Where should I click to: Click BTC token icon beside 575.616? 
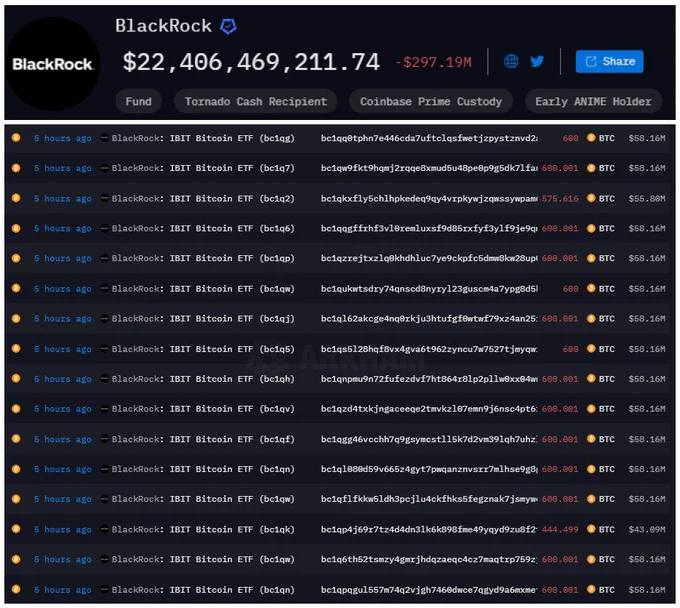click(591, 198)
